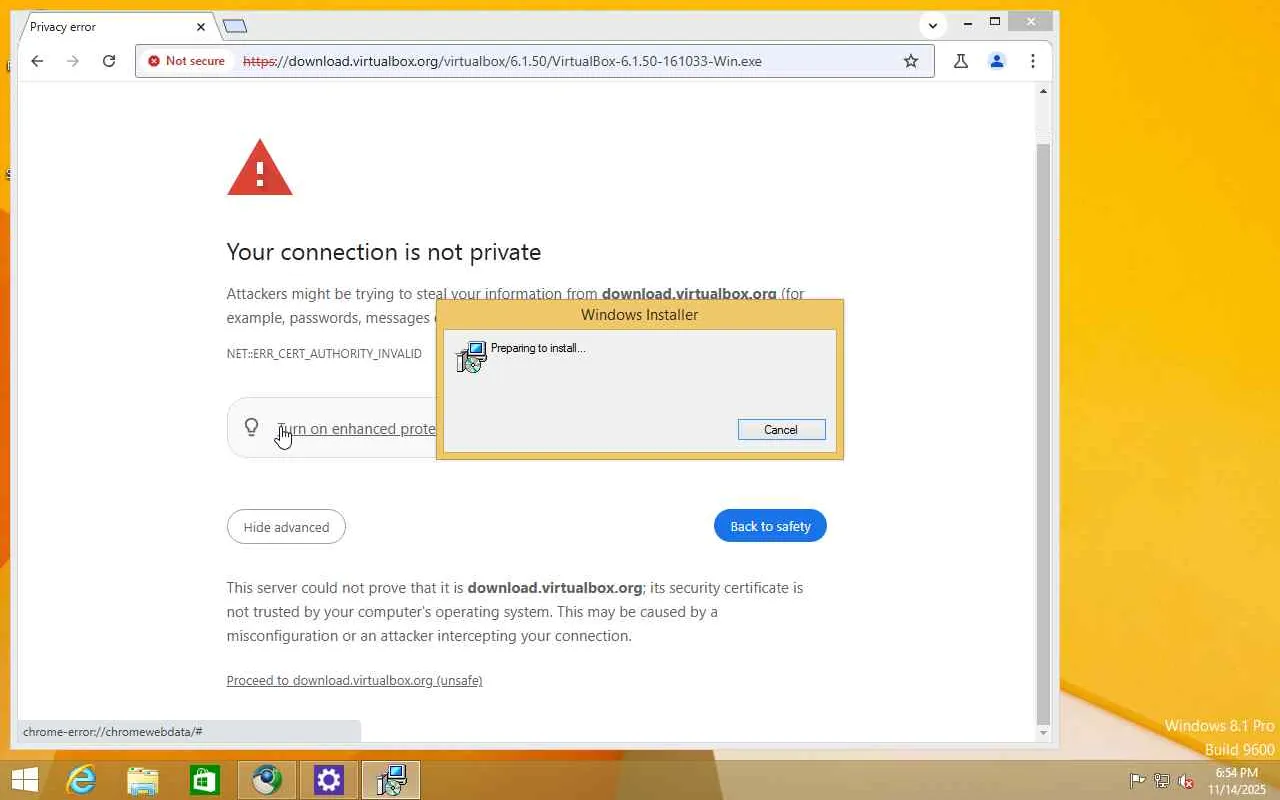Bookmark this page with the star icon

pyautogui.click(x=911, y=61)
